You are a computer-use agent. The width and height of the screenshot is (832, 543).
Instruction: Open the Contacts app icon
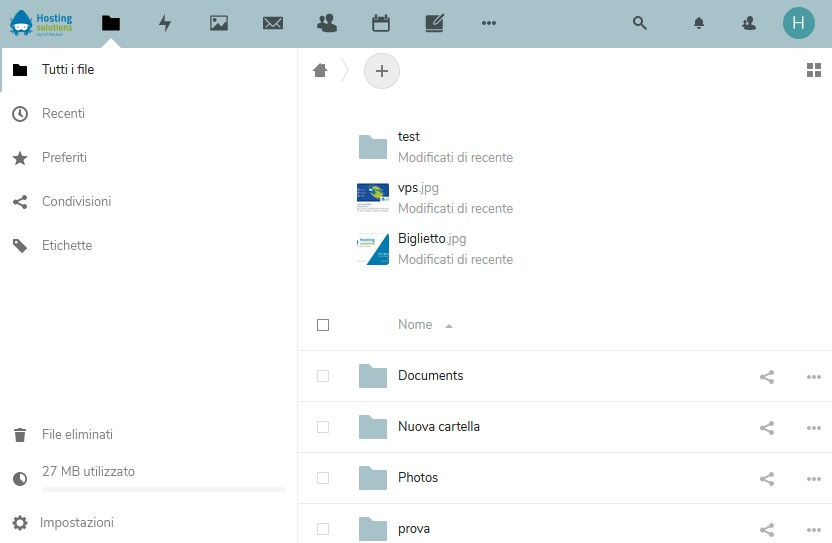(x=327, y=23)
